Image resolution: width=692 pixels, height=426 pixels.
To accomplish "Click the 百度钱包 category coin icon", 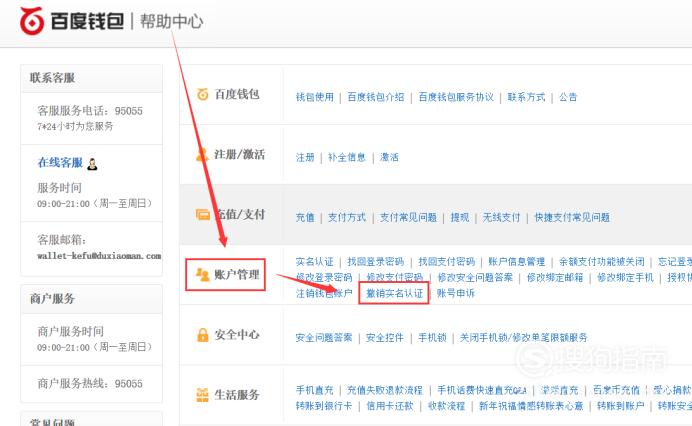I will point(202,94).
